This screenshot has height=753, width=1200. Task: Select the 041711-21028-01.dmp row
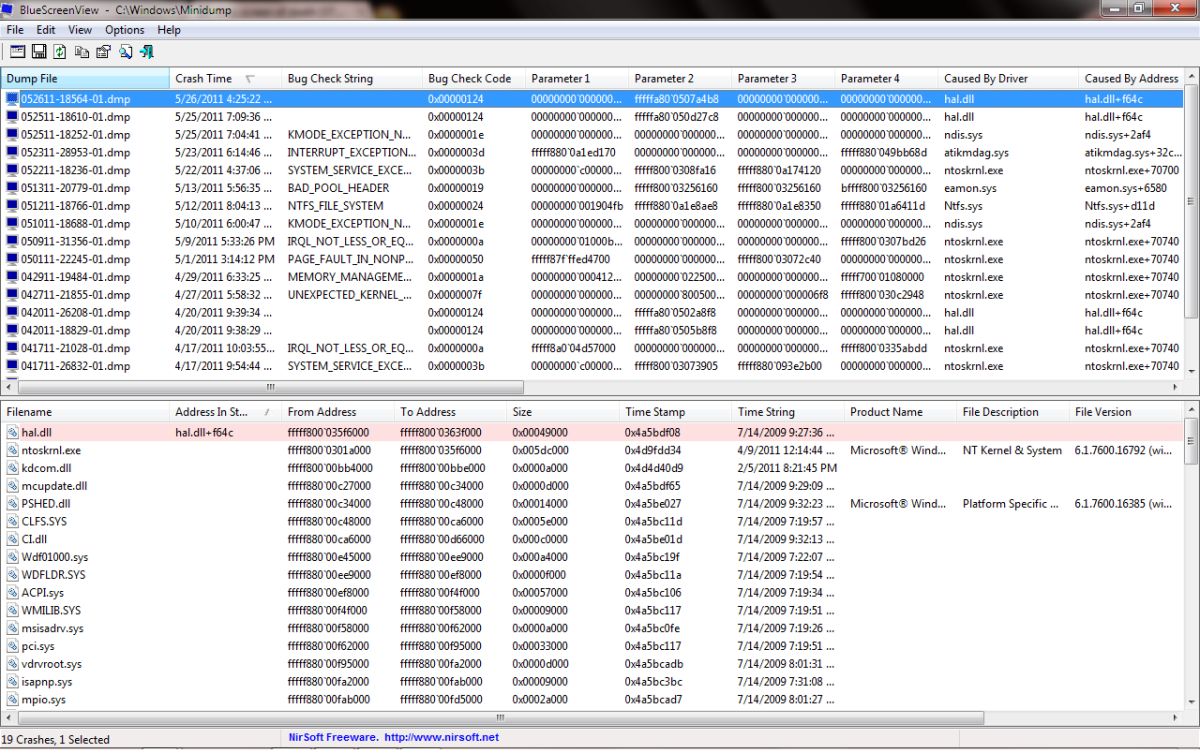click(592, 348)
